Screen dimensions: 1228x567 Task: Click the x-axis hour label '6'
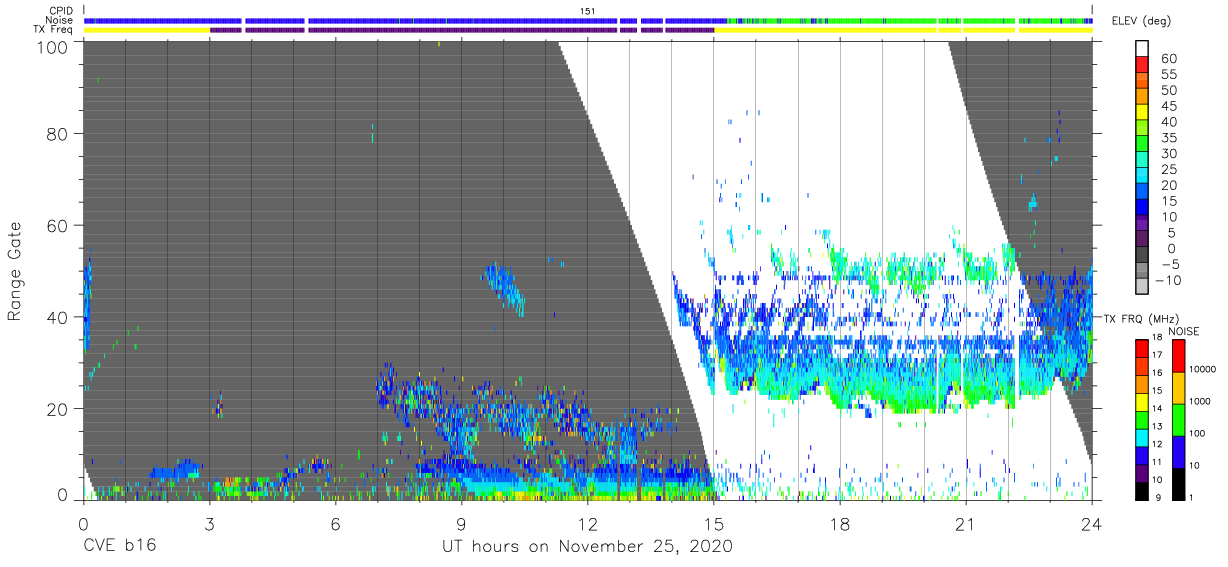click(335, 524)
